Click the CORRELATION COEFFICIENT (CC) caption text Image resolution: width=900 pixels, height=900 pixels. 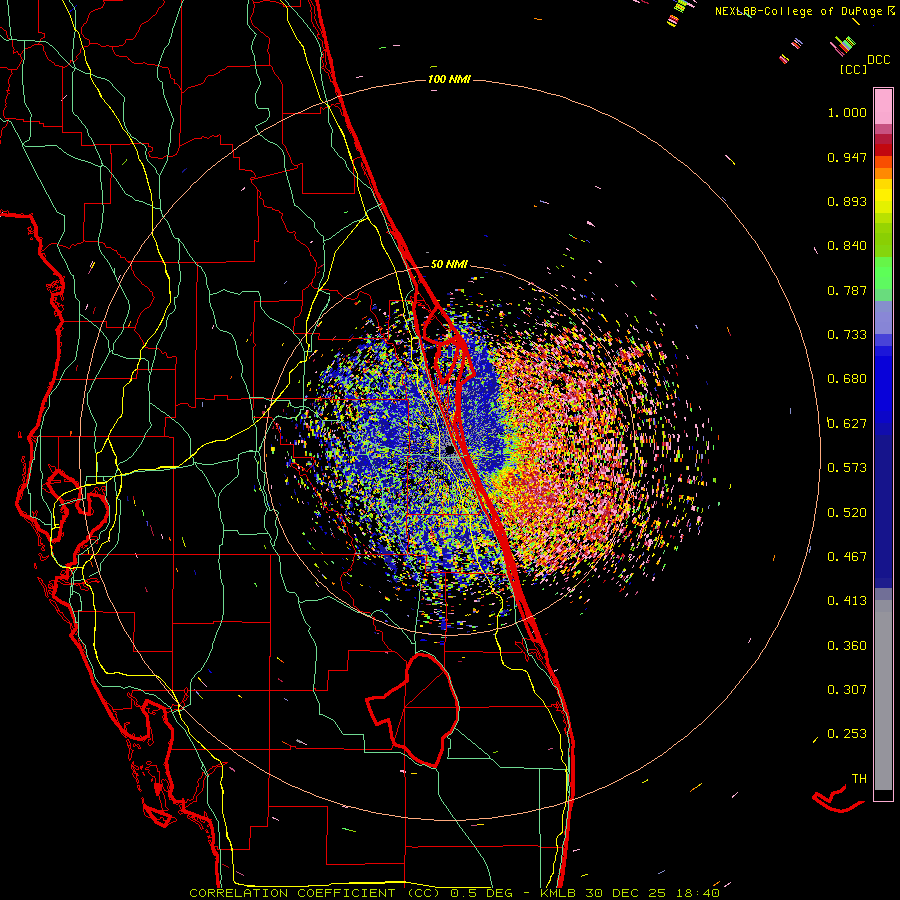click(x=315, y=893)
